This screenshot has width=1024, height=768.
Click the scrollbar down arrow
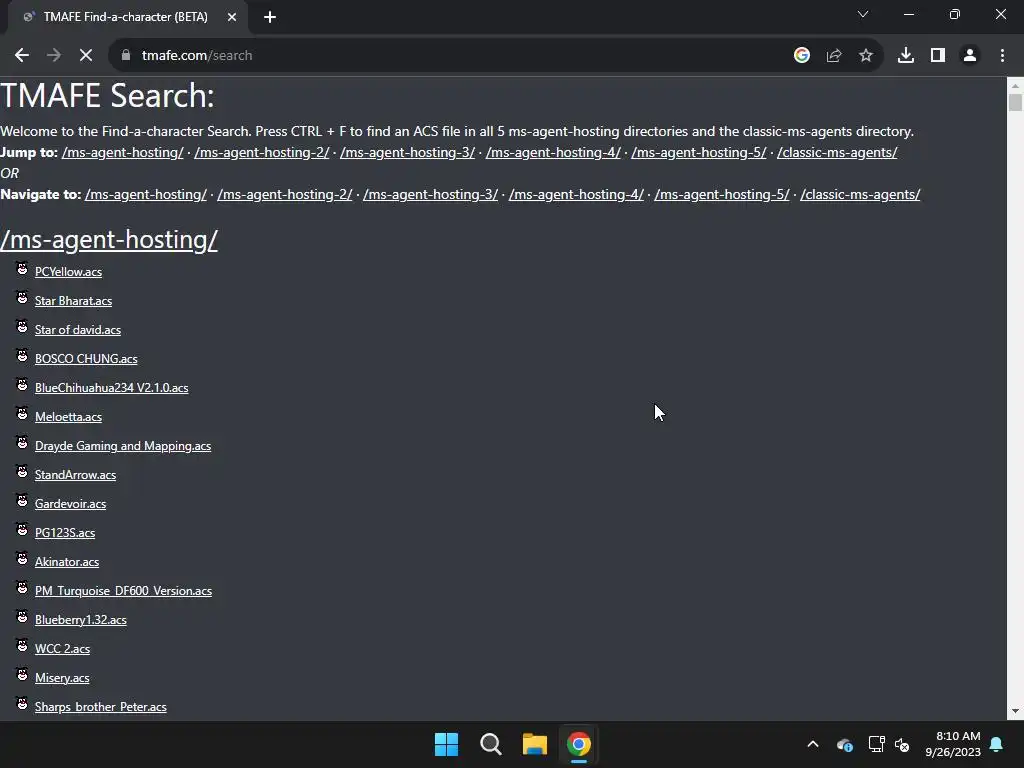click(x=1015, y=711)
